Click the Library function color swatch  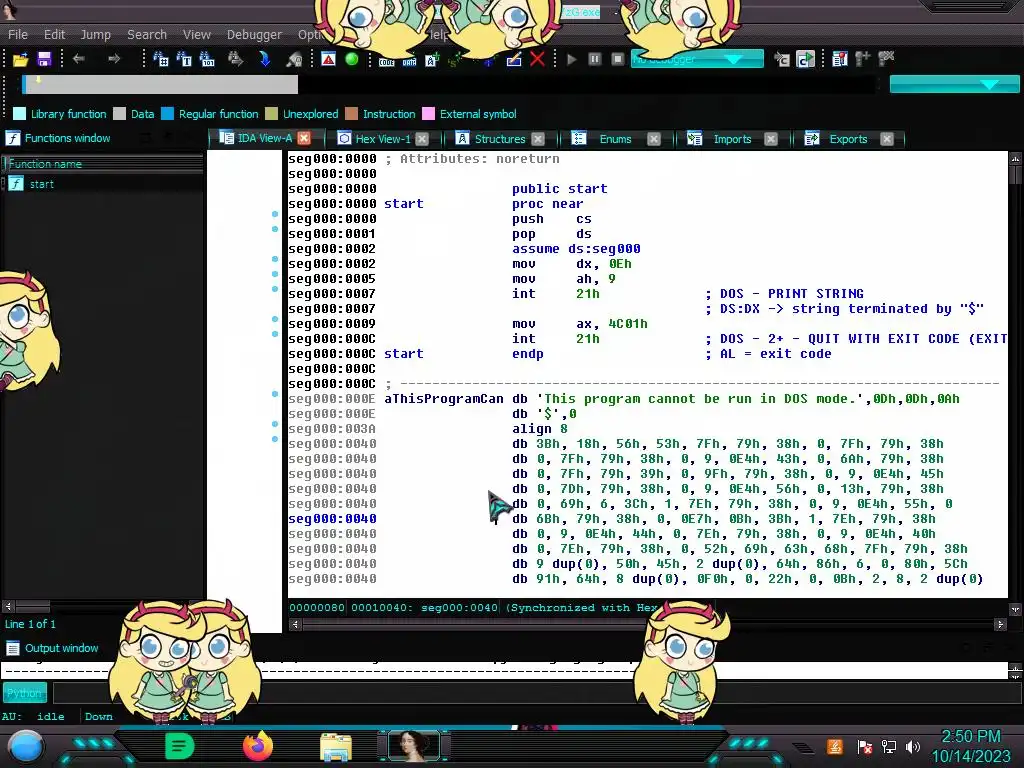click(x=20, y=114)
